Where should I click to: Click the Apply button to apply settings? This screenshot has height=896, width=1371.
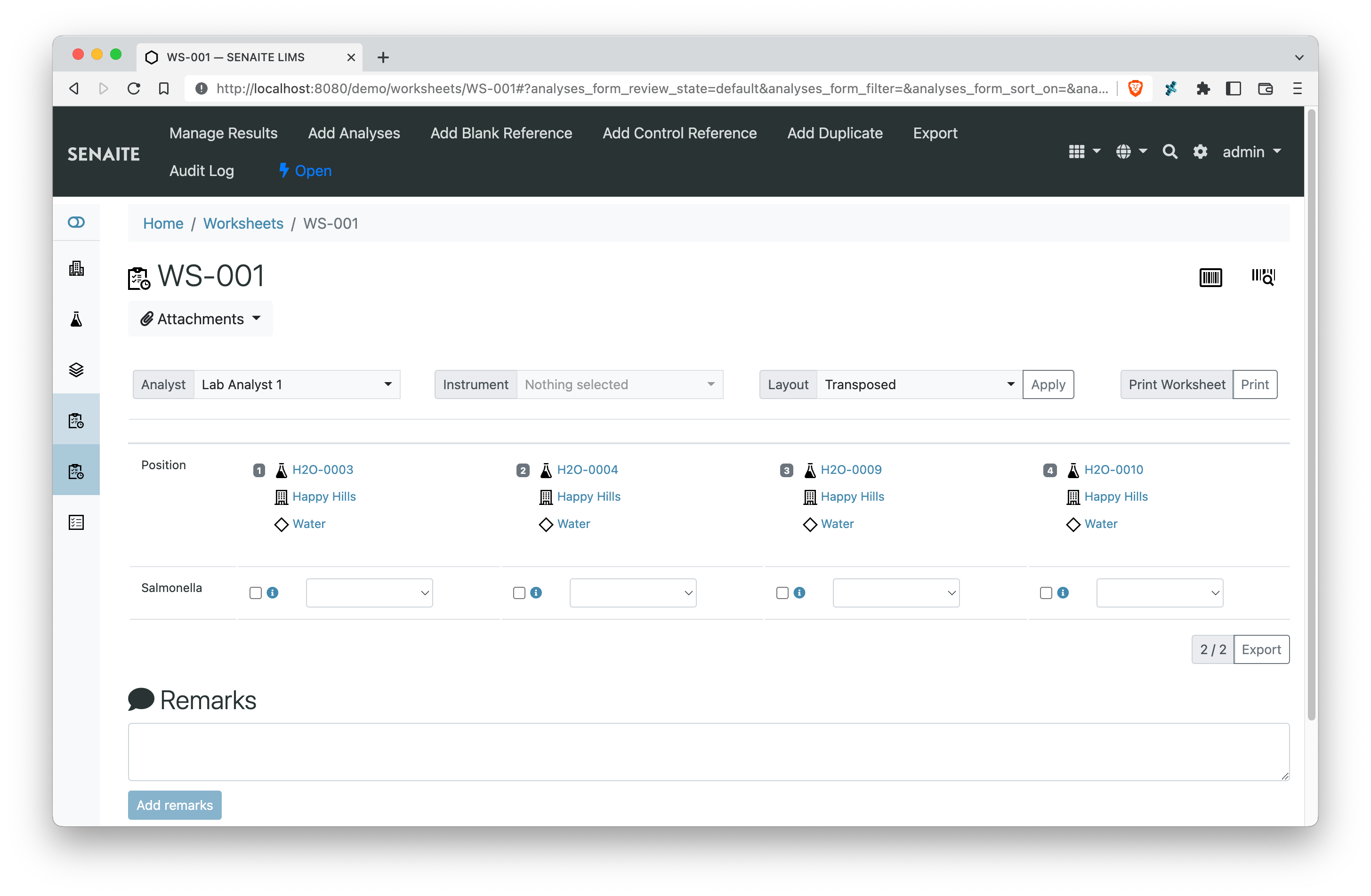[1047, 384]
